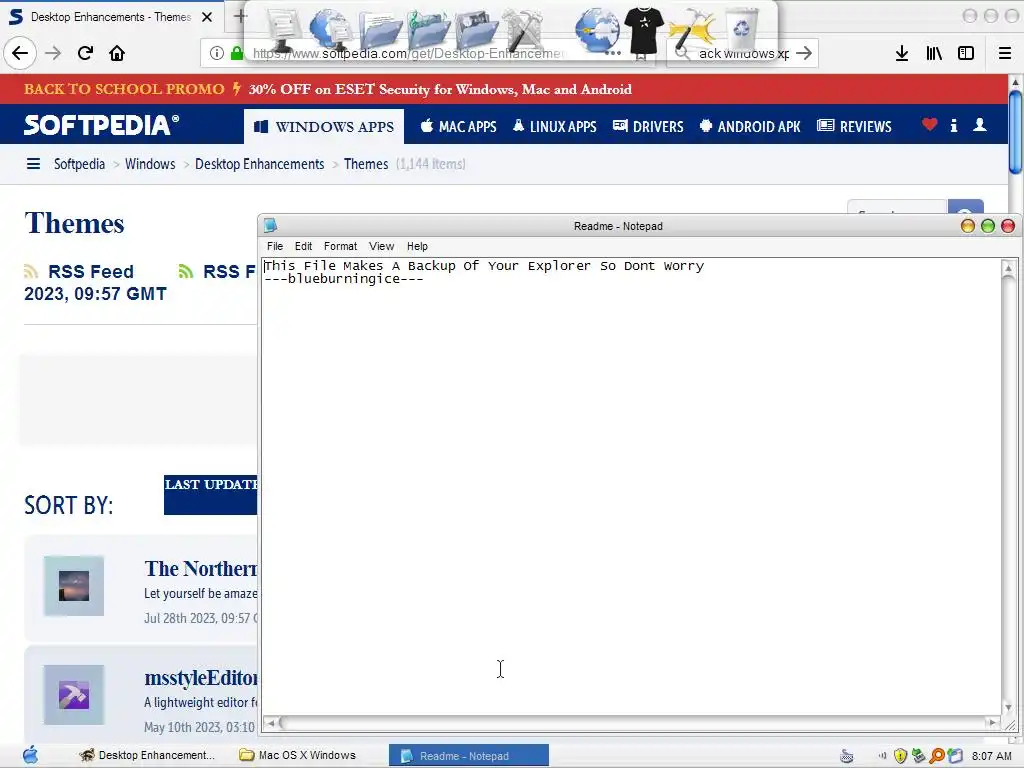Click the Notepad vertical scrollbar down arrow

pos(1008,707)
